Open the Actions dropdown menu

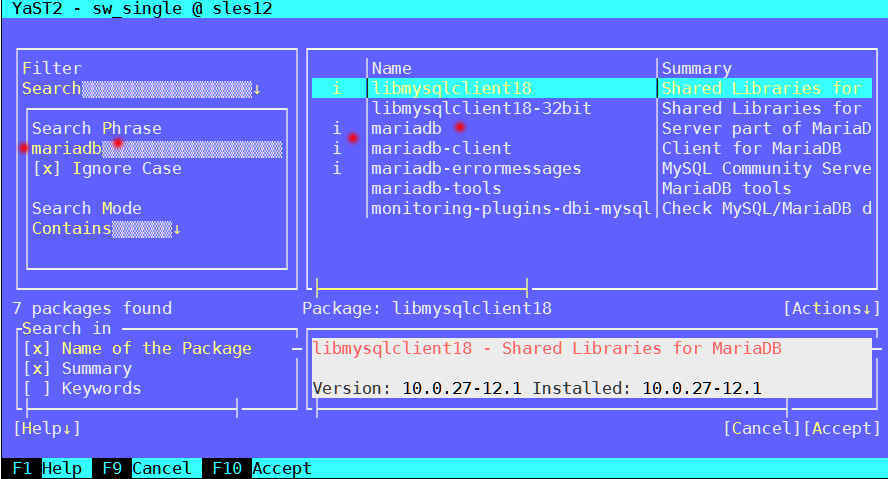[832, 309]
